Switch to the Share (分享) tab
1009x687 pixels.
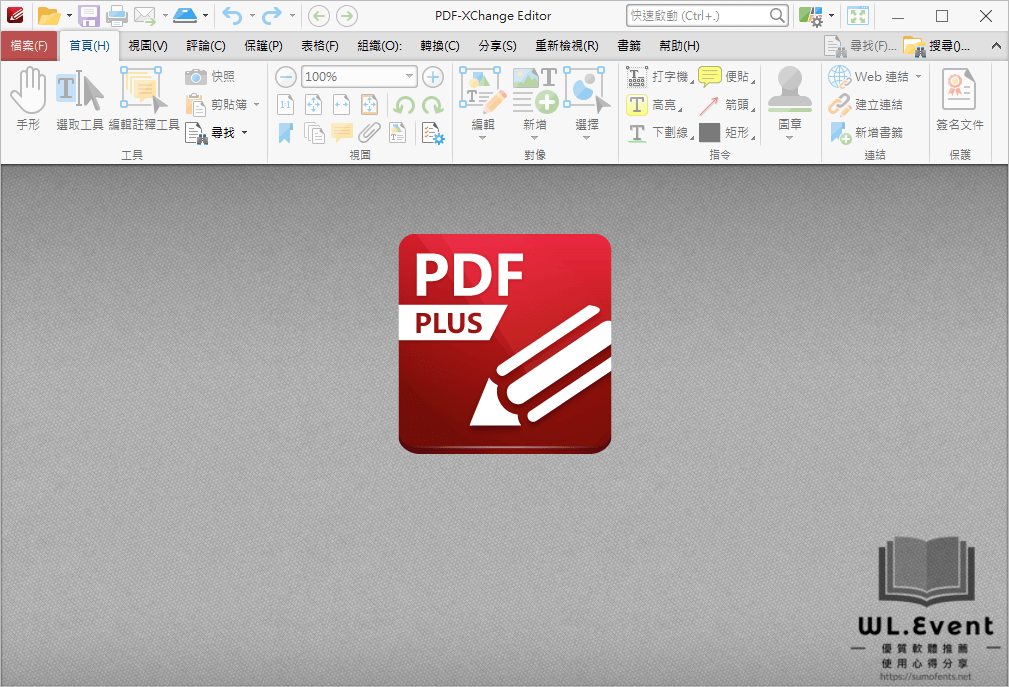pos(497,46)
